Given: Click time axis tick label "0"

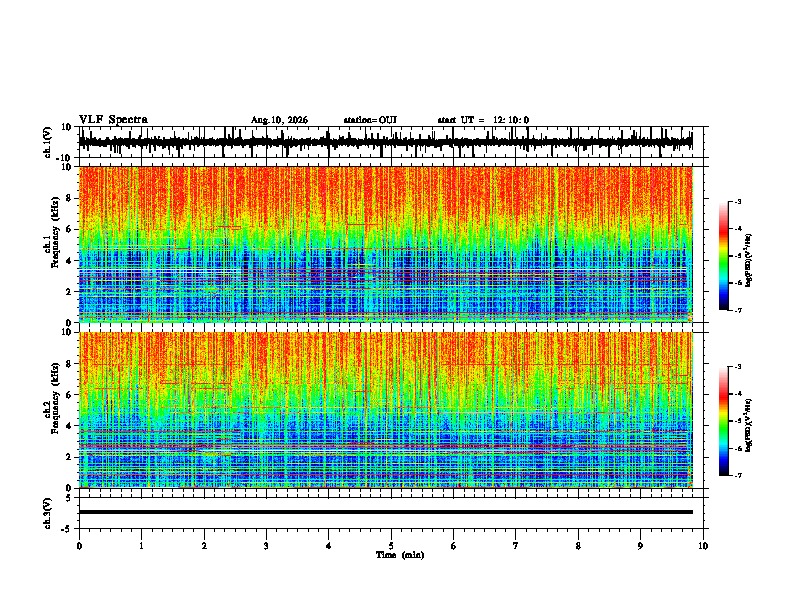Looking at the screenshot, I should pyautogui.click(x=79, y=546).
